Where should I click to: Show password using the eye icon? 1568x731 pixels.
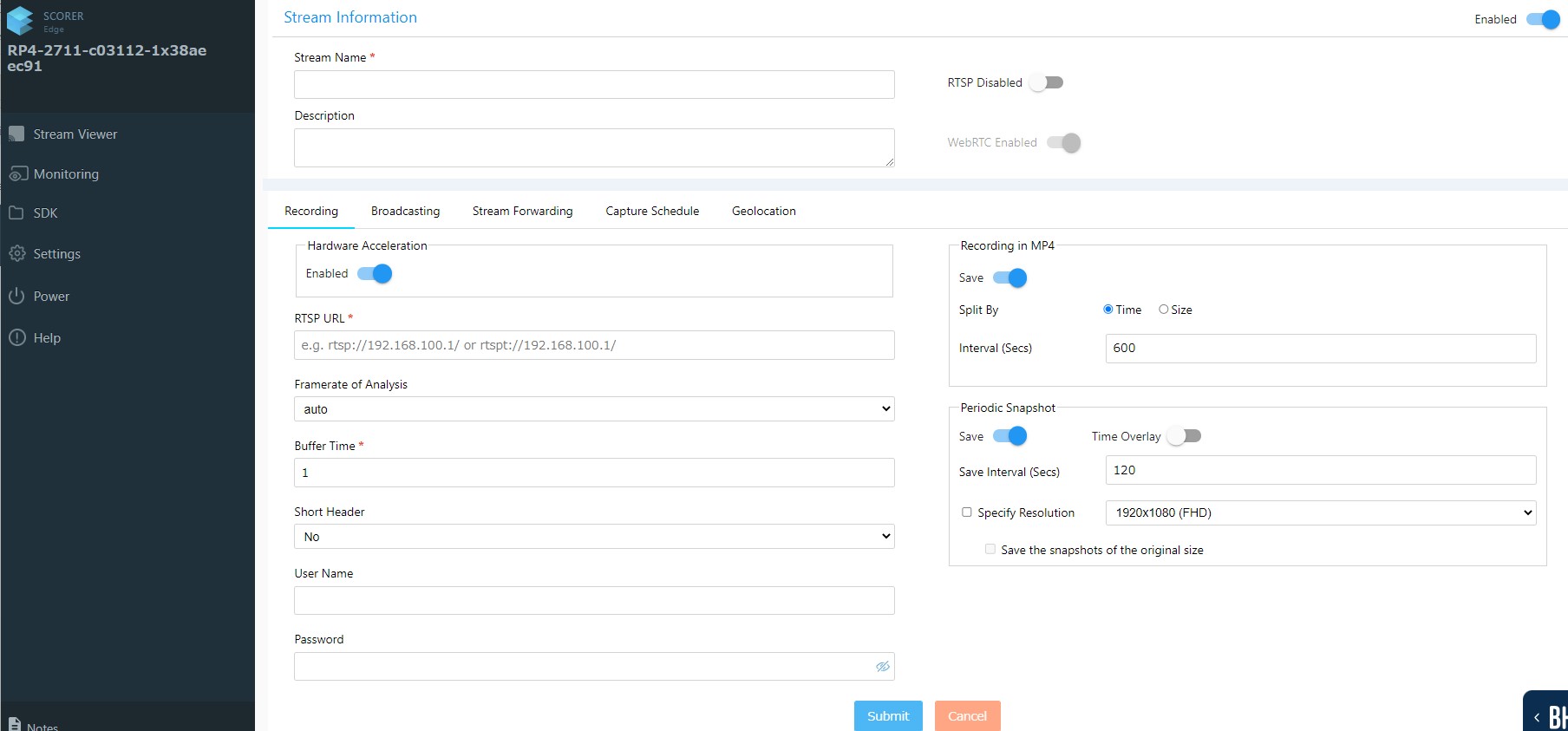pos(882,667)
